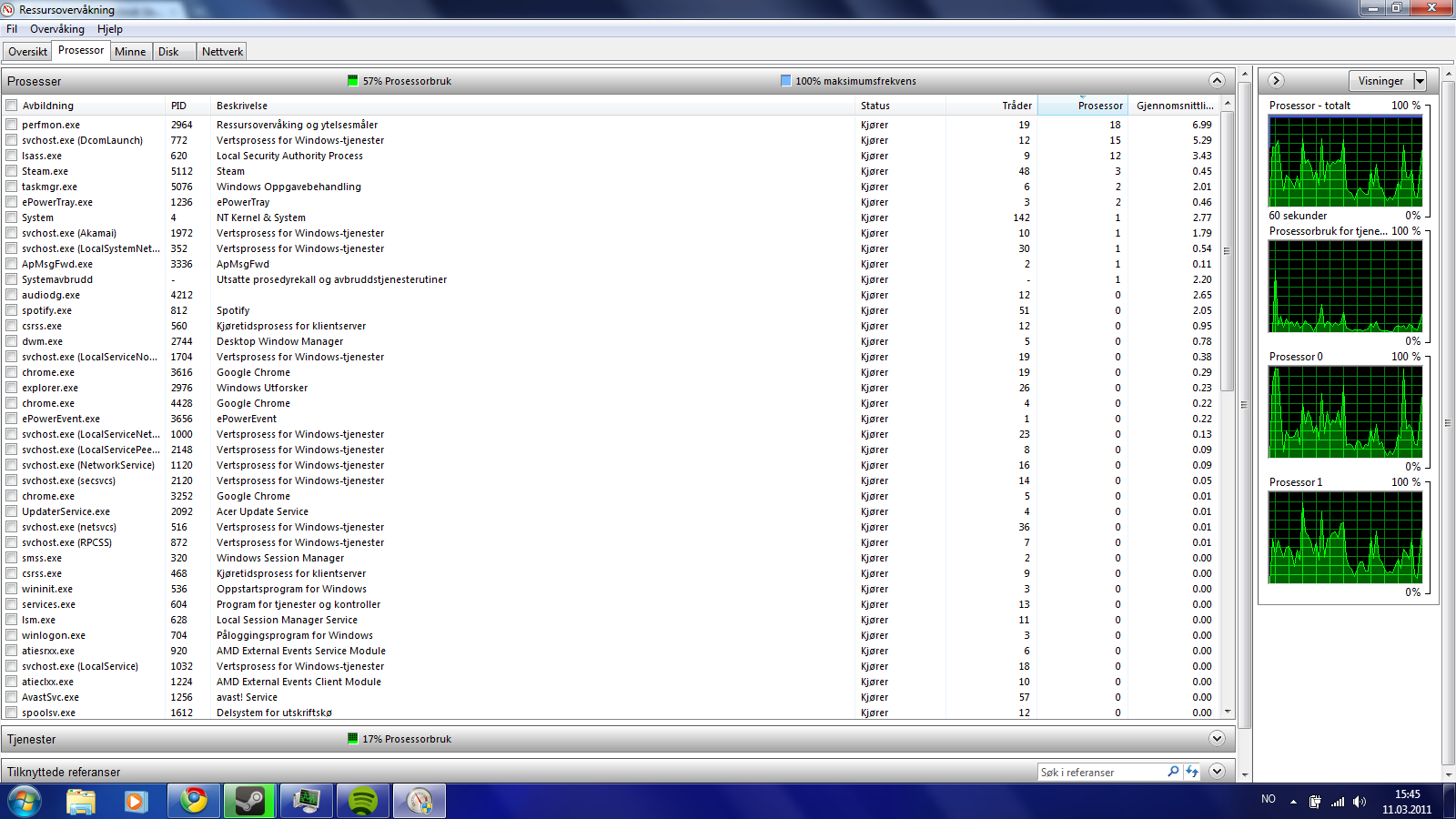This screenshot has width=1456, height=819.
Task: Expand the Tjenester section
Action: (x=1217, y=738)
